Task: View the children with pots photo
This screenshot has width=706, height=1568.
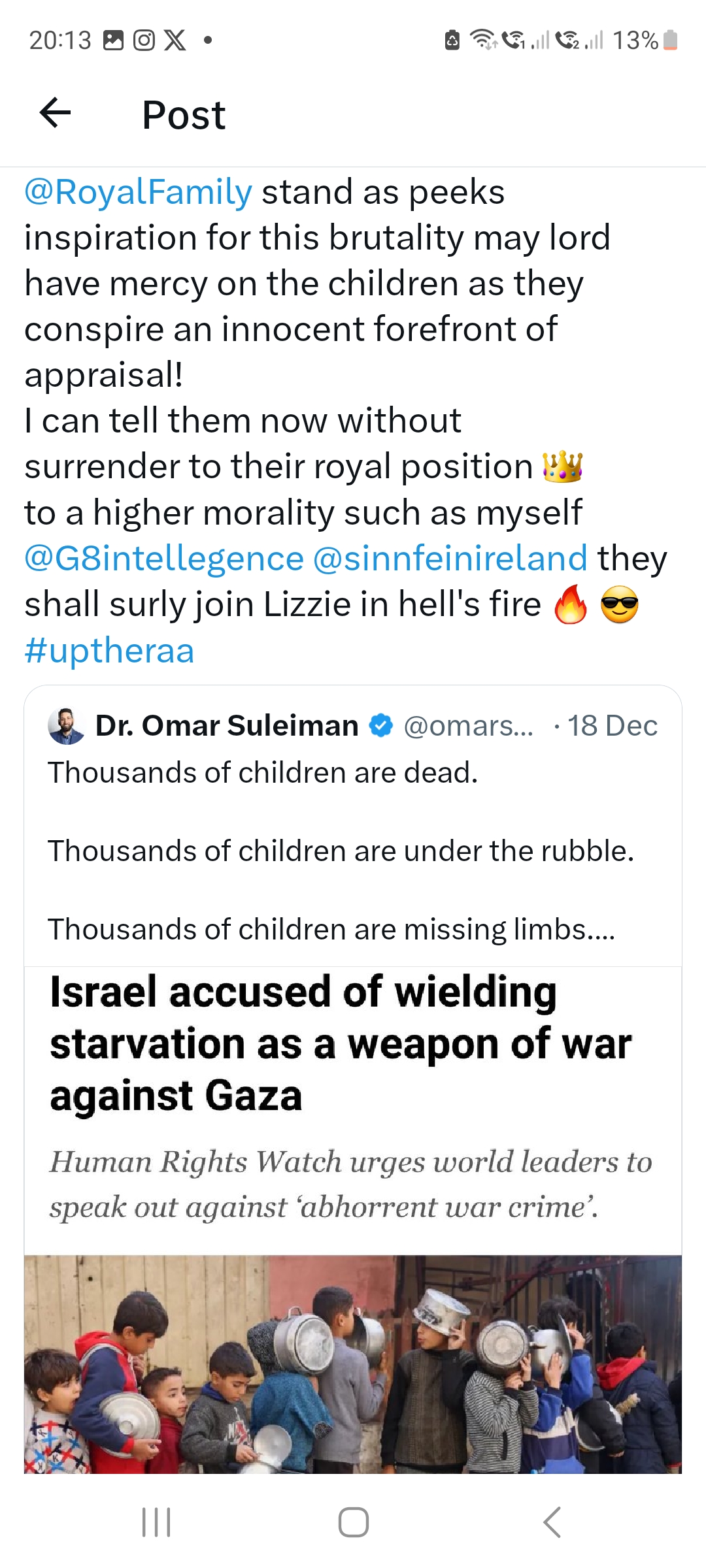Action: click(353, 1364)
